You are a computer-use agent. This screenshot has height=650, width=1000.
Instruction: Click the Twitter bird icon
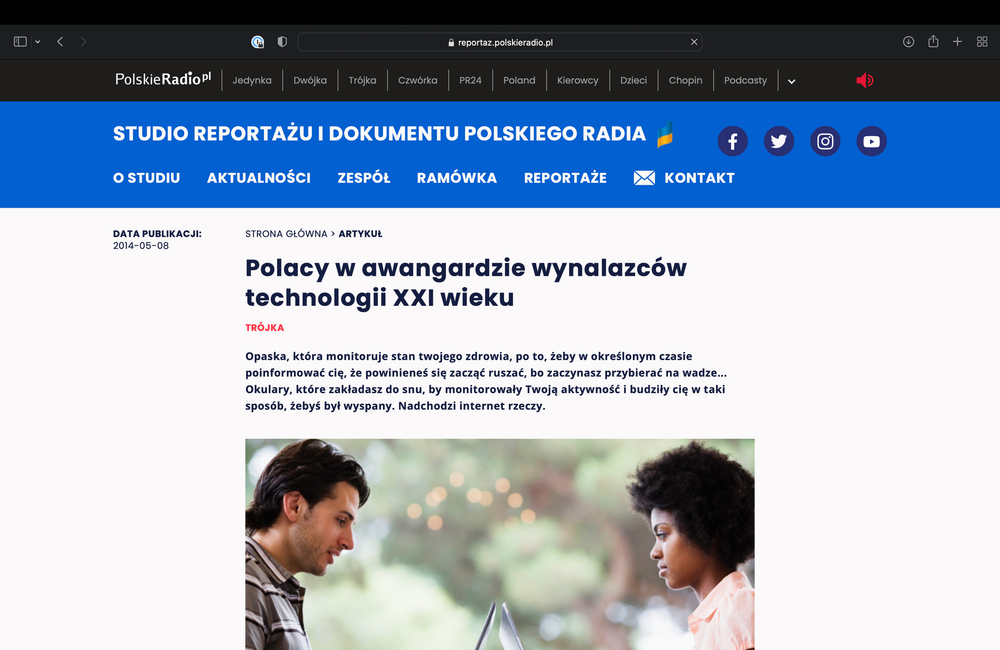coord(779,141)
